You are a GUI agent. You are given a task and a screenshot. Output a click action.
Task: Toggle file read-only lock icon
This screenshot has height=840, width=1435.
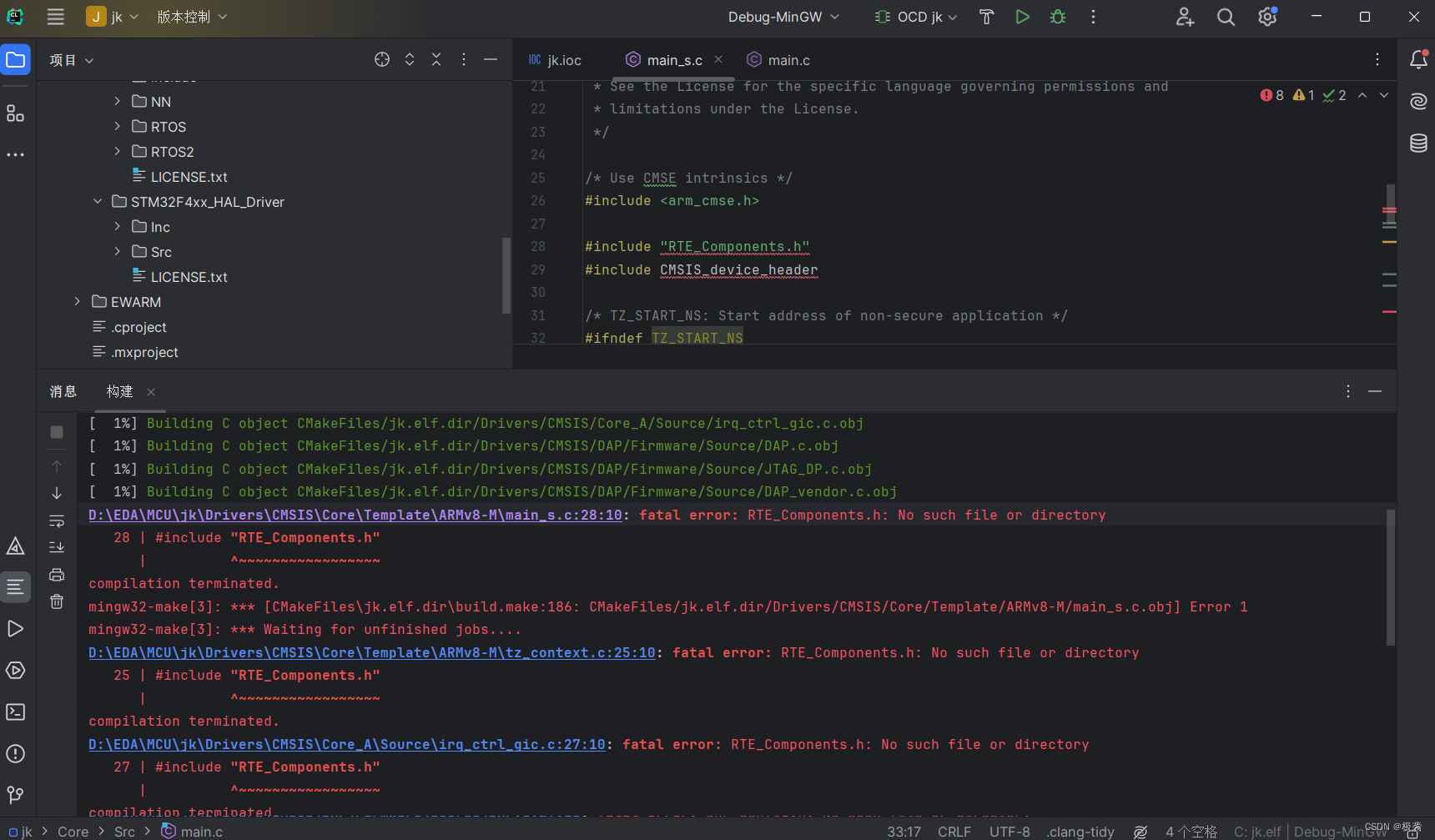point(1413,832)
